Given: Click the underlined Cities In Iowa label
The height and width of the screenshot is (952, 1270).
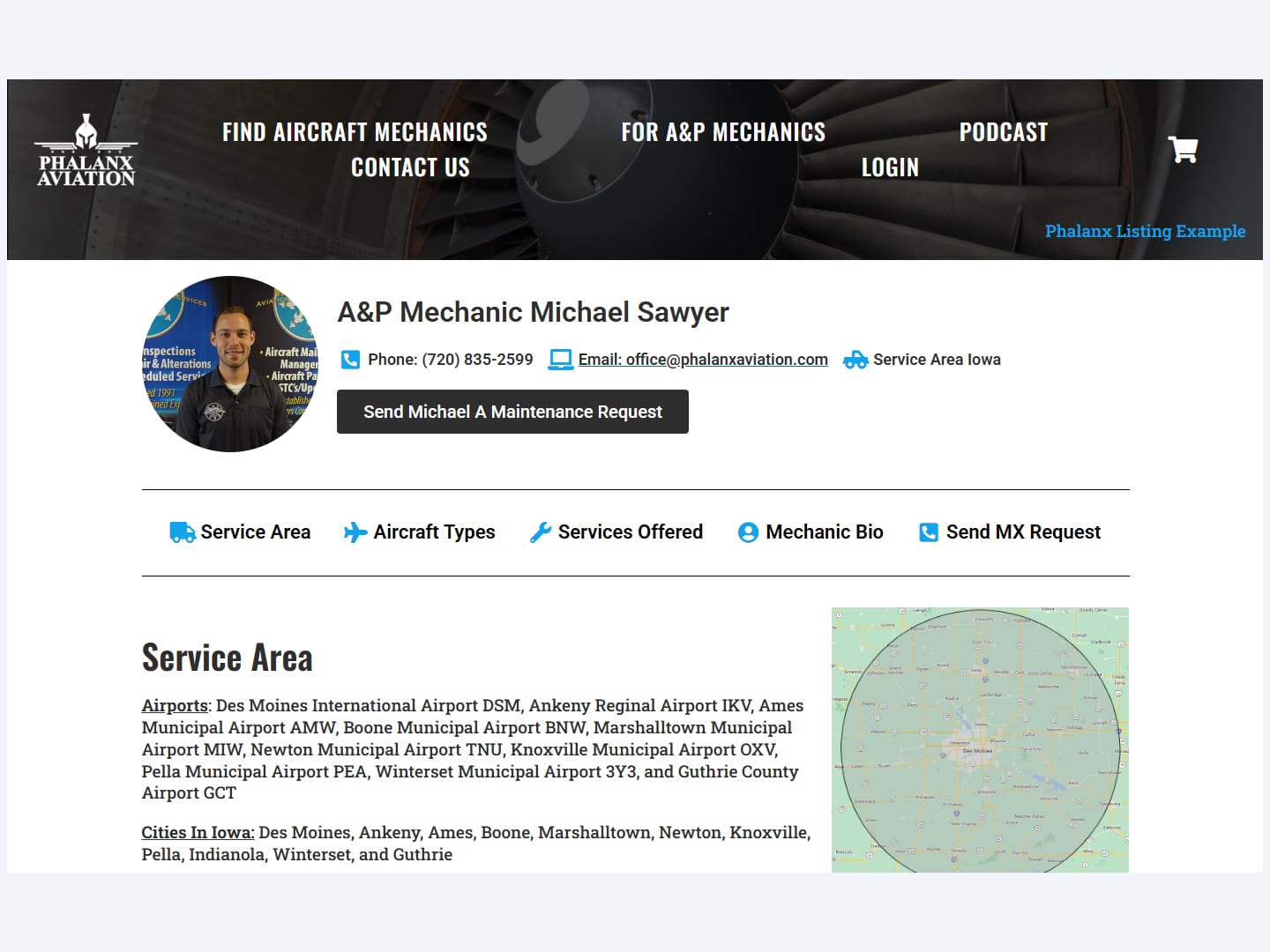Looking at the screenshot, I should coord(198,832).
